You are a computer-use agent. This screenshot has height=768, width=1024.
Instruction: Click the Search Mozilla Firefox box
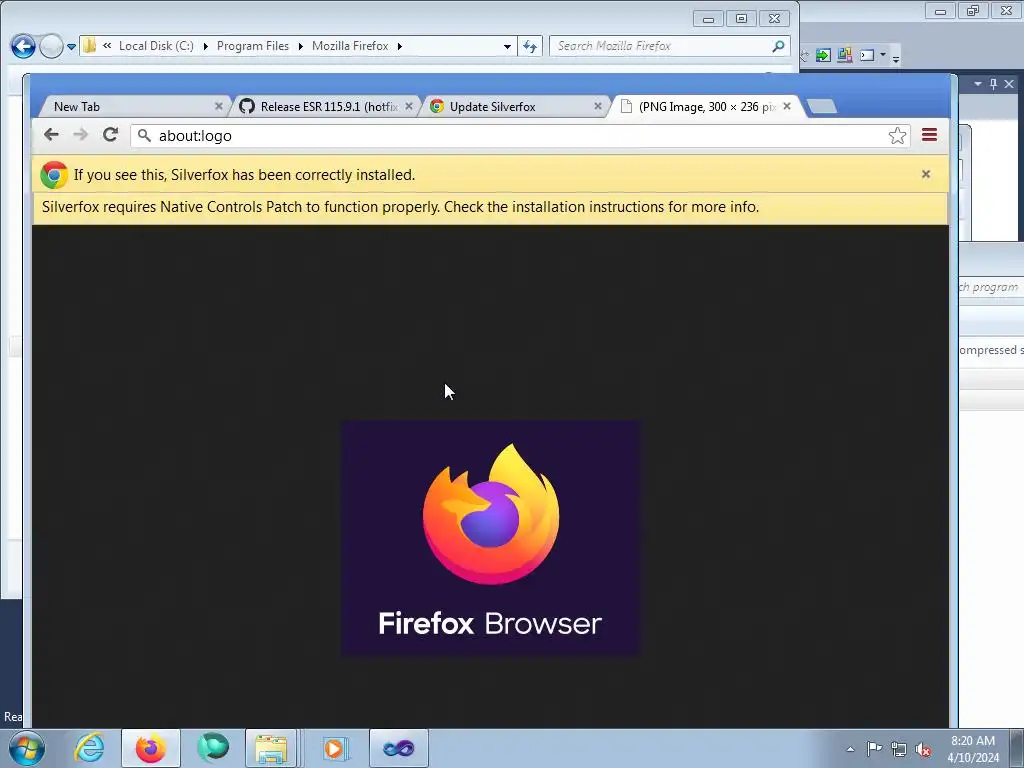(x=669, y=46)
